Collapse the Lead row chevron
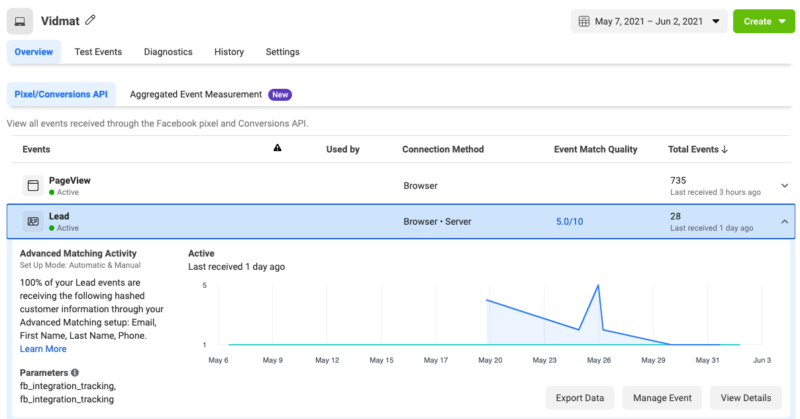 [785, 221]
